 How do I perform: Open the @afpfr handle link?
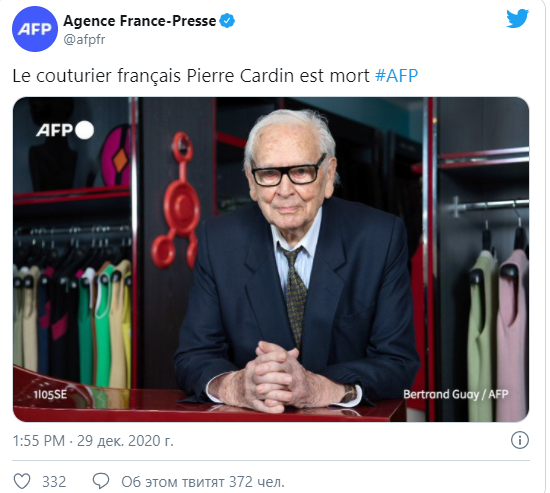[84, 39]
